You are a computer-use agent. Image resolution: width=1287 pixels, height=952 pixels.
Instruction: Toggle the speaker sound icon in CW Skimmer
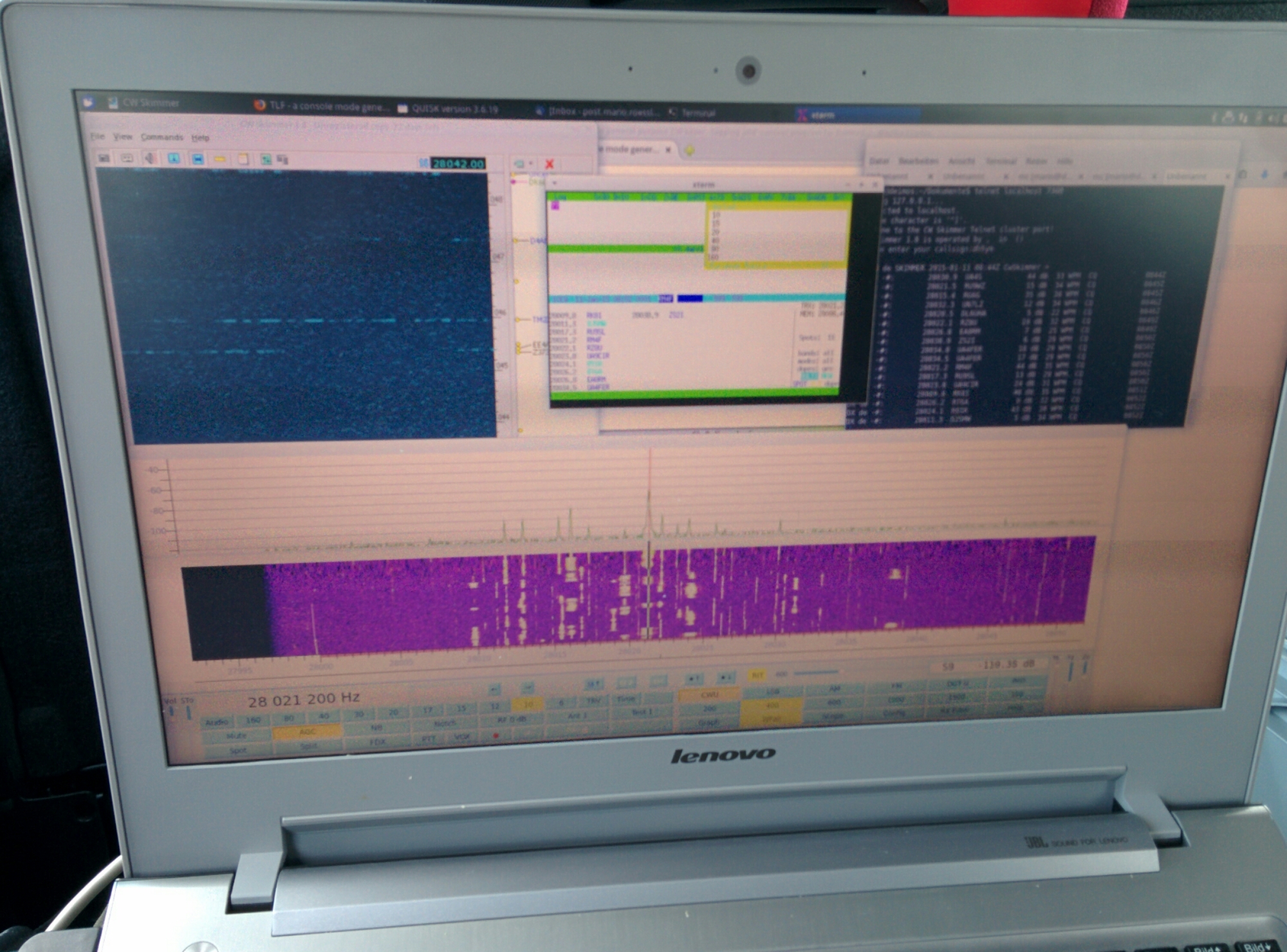coord(151,158)
